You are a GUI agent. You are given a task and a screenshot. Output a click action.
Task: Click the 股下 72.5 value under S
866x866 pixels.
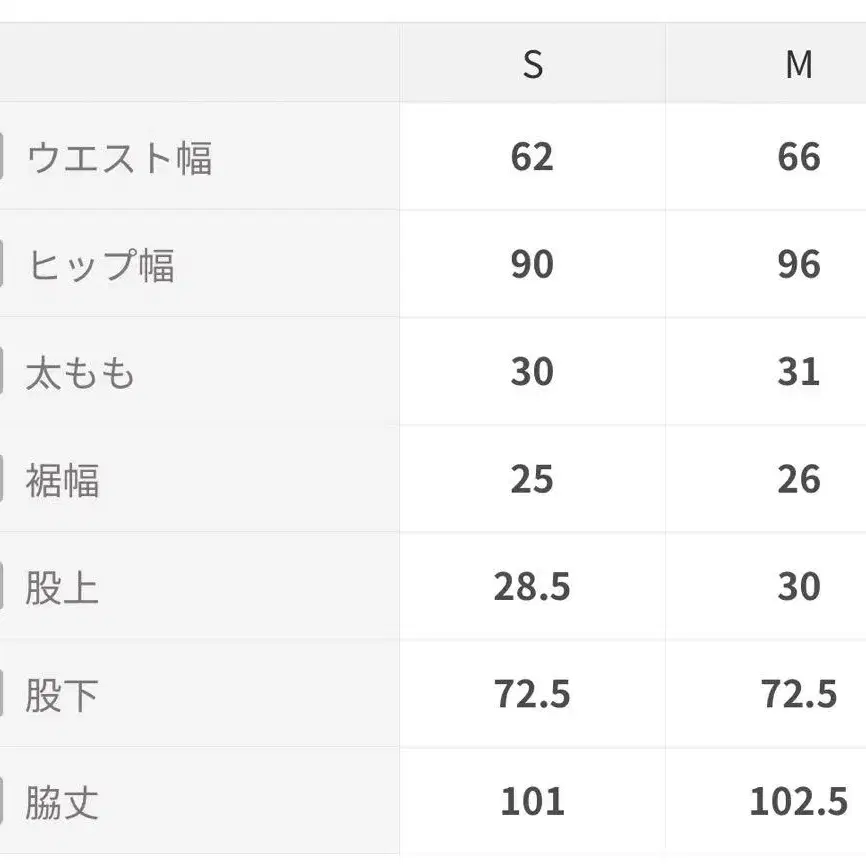[531, 693]
